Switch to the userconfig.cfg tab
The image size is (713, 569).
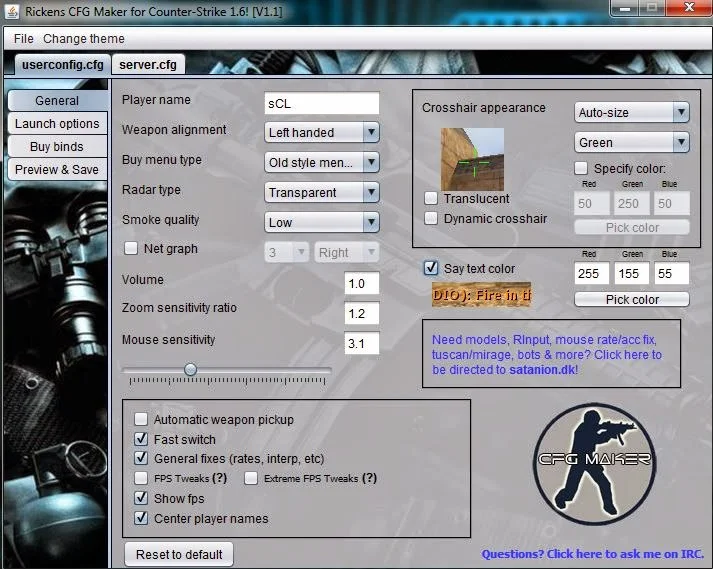[62, 65]
